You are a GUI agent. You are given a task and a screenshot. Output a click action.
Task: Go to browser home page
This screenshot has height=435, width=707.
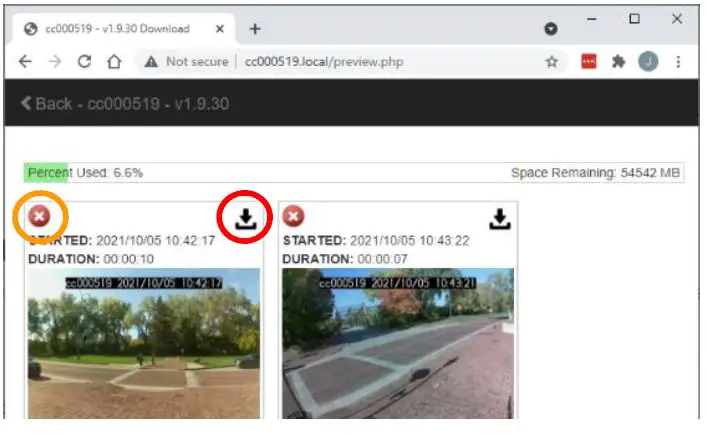click(x=114, y=61)
